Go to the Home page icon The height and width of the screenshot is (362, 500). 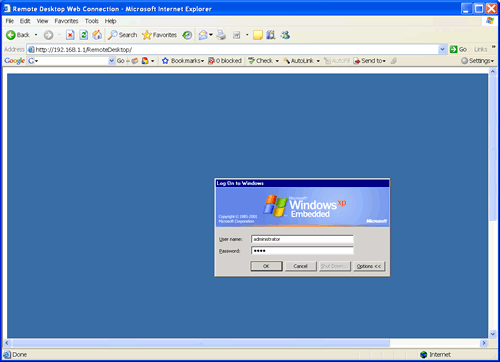pyautogui.click(x=97, y=35)
